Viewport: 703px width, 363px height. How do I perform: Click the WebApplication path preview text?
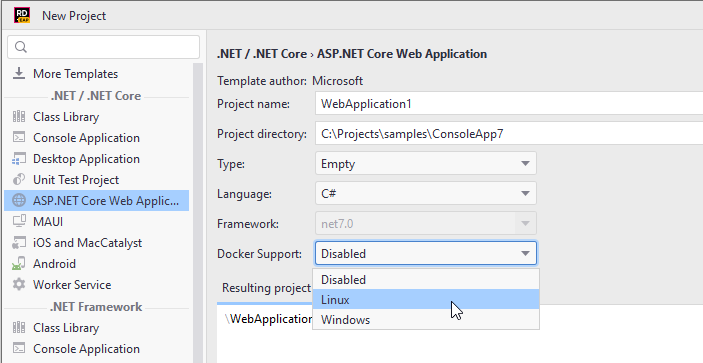[x=268, y=319]
